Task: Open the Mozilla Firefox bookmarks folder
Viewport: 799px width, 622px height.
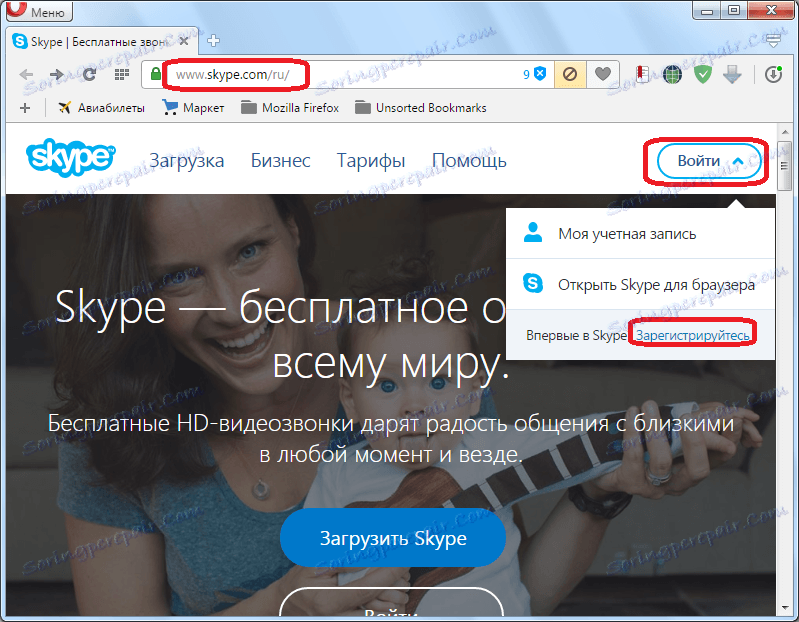Action: [x=290, y=108]
